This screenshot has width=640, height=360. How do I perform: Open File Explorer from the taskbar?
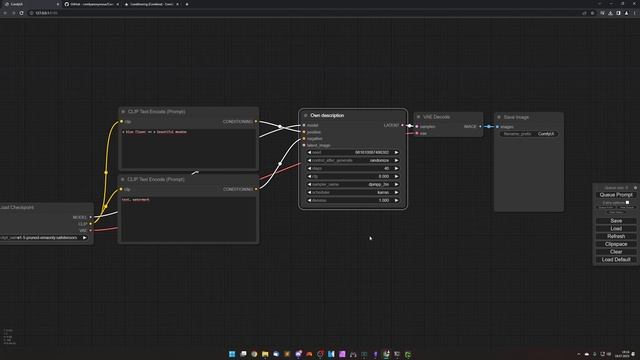pos(265,354)
